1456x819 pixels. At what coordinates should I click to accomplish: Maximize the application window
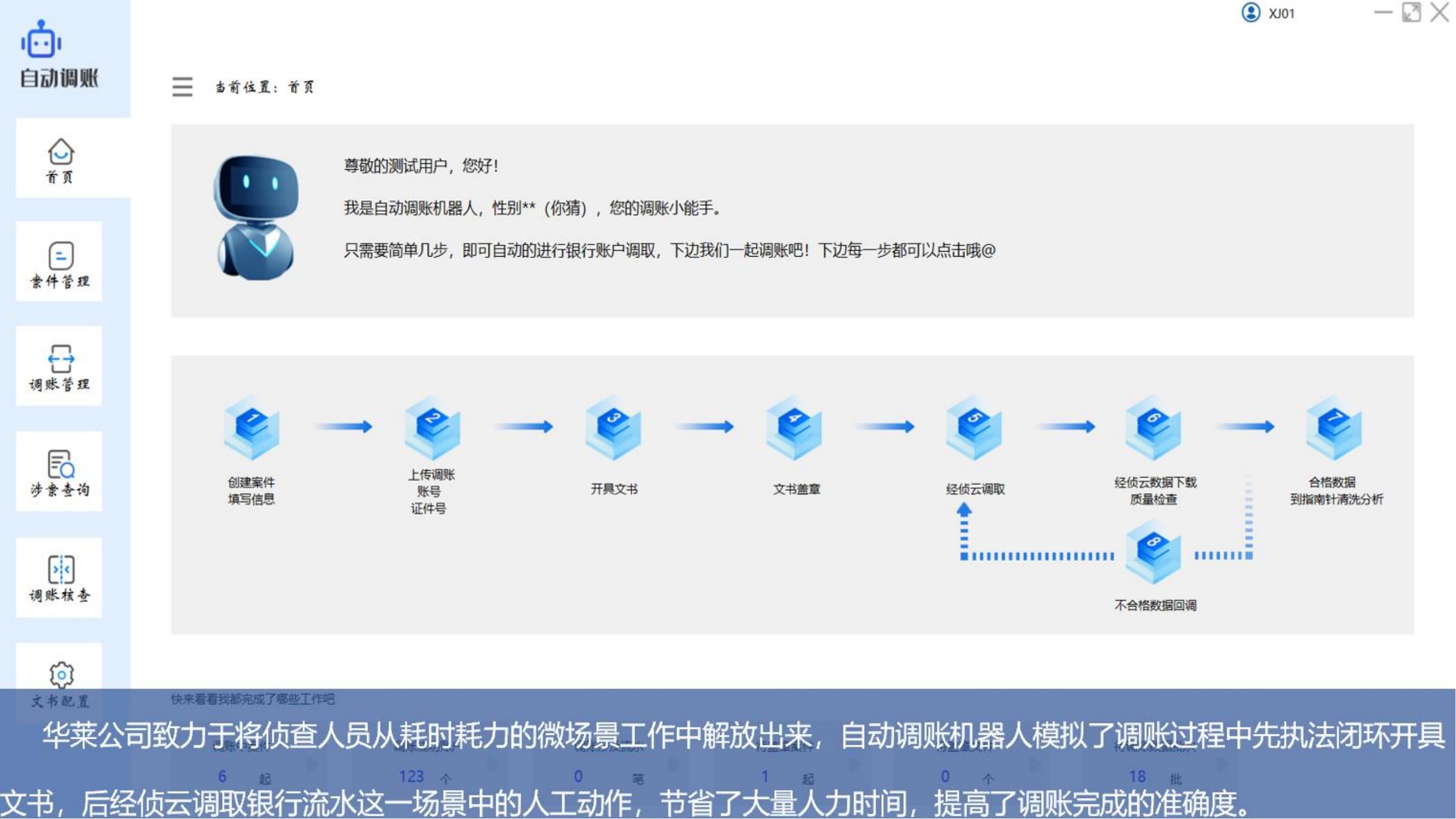(x=1411, y=12)
